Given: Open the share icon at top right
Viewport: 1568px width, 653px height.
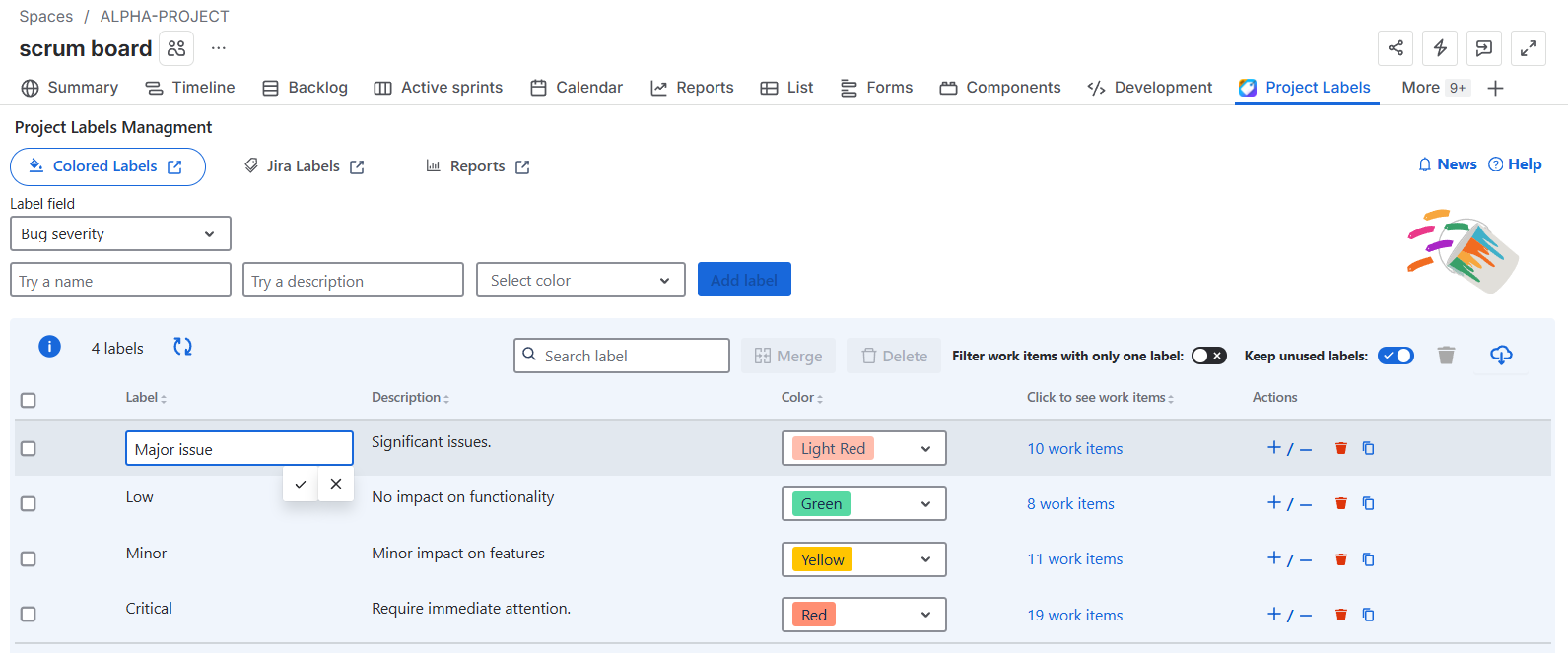Looking at the screenshot, I should (x=1396, y=48).
